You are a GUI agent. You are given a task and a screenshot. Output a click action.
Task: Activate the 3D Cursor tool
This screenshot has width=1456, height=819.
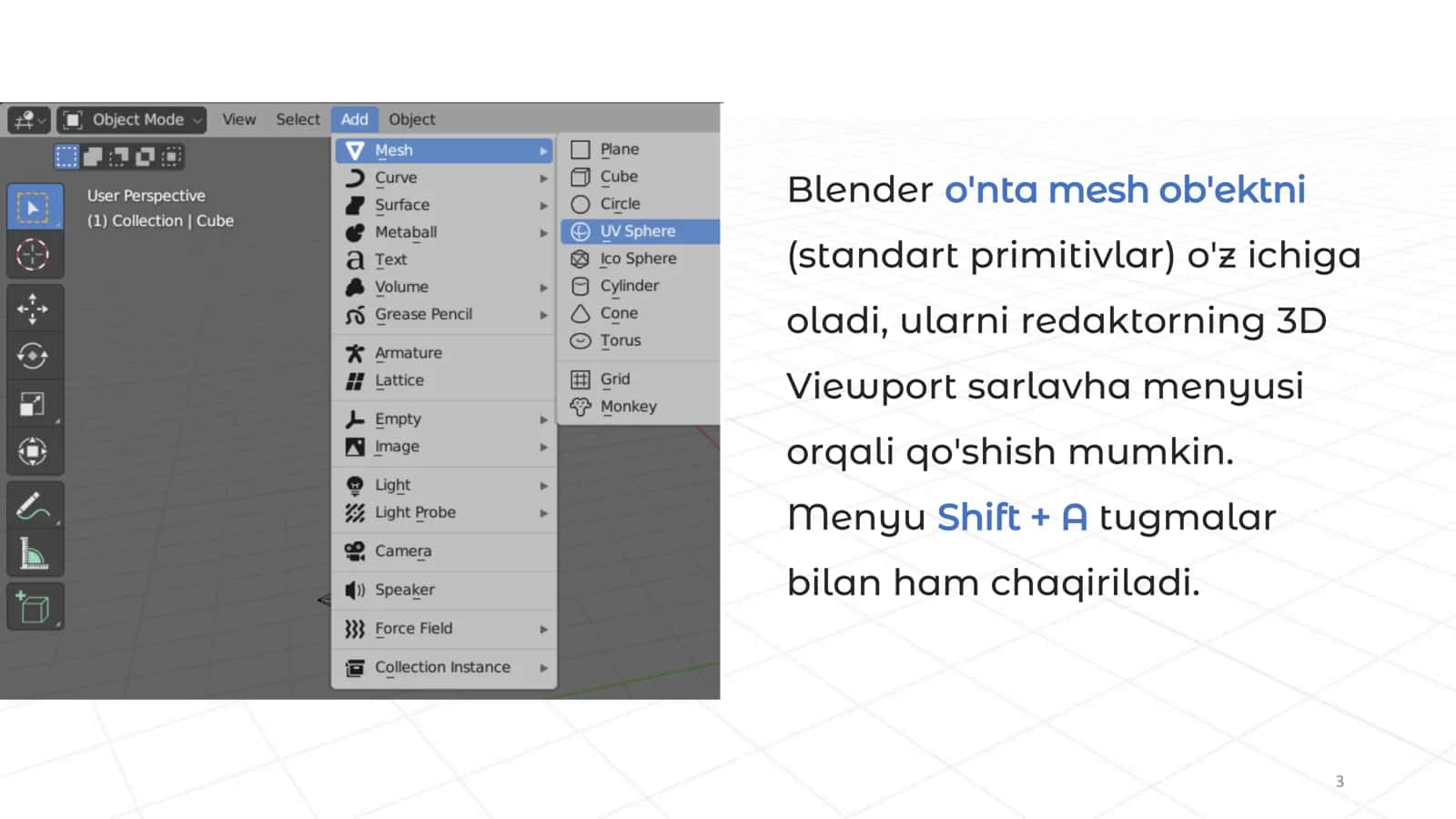point(35,255)
